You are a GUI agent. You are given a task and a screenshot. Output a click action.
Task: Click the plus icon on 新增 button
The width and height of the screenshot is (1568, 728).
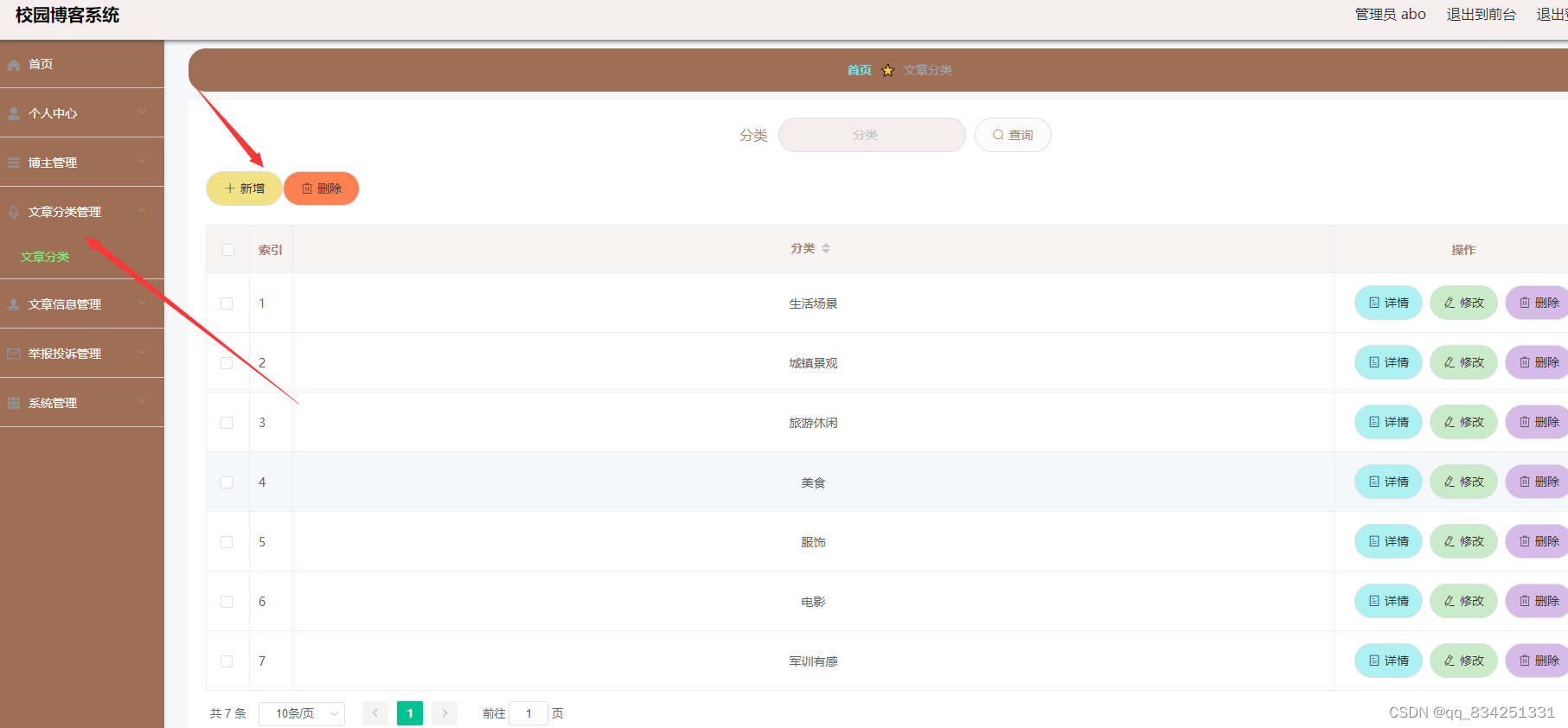coord(230,188)
